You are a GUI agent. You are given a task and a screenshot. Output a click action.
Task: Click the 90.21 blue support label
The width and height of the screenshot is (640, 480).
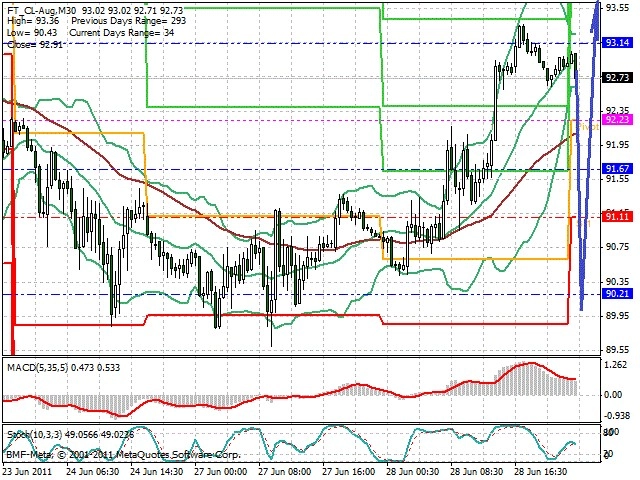[617, 293]
